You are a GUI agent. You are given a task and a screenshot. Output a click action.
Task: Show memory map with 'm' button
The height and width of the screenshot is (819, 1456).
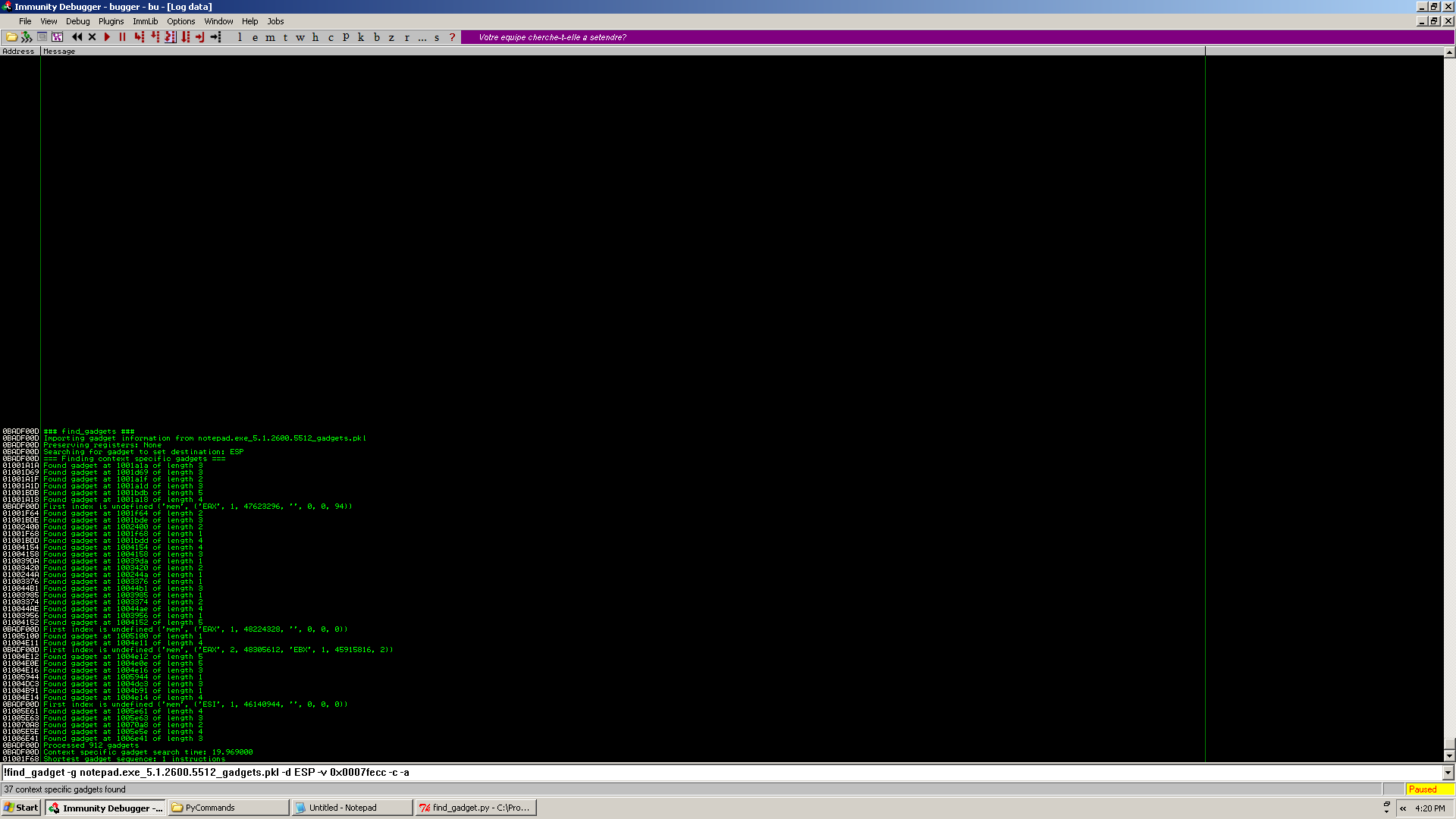pos(270,37)
